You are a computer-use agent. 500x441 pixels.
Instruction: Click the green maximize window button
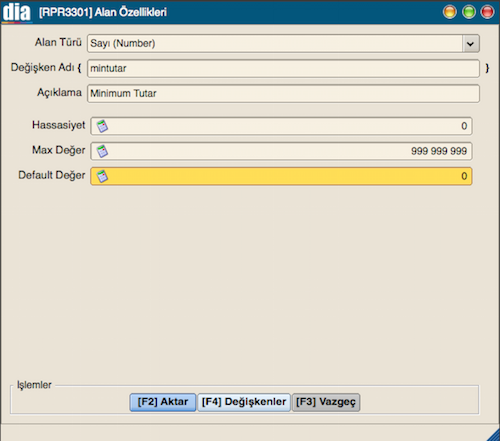pyautogui.click(x=469, y=12)
